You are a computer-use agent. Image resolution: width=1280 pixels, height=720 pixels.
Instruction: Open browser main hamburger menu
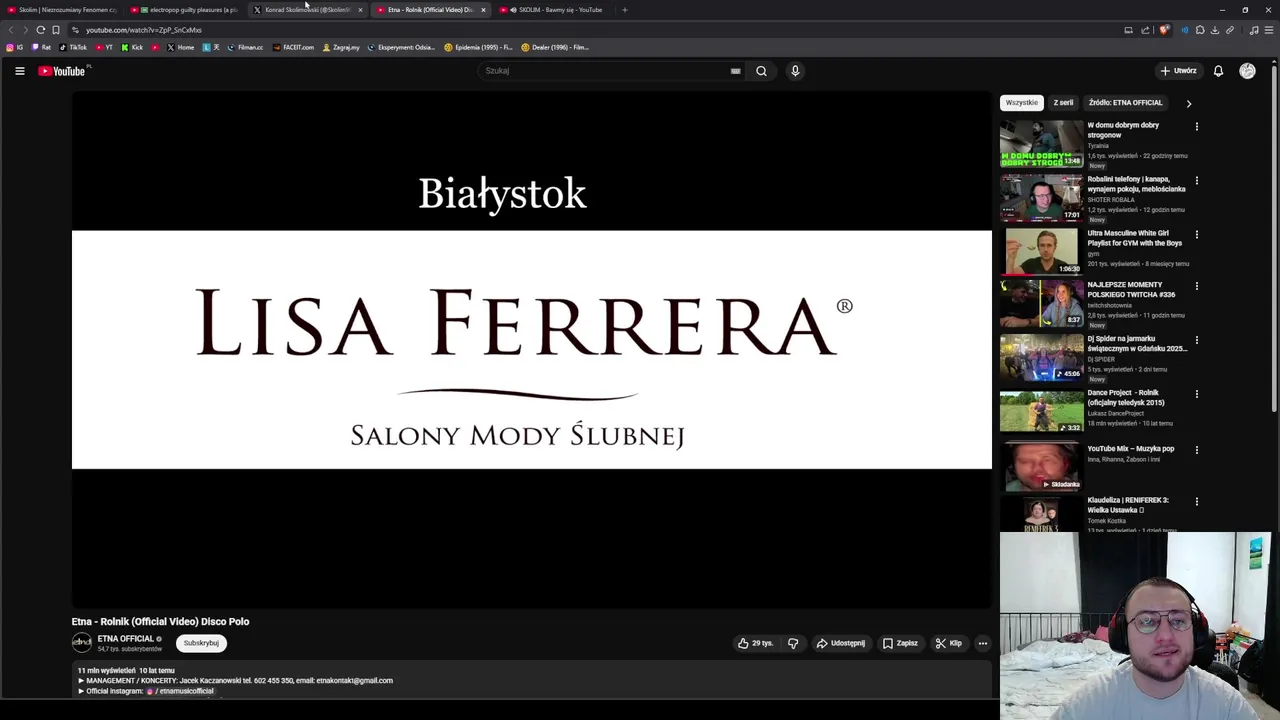(1269, 30)
